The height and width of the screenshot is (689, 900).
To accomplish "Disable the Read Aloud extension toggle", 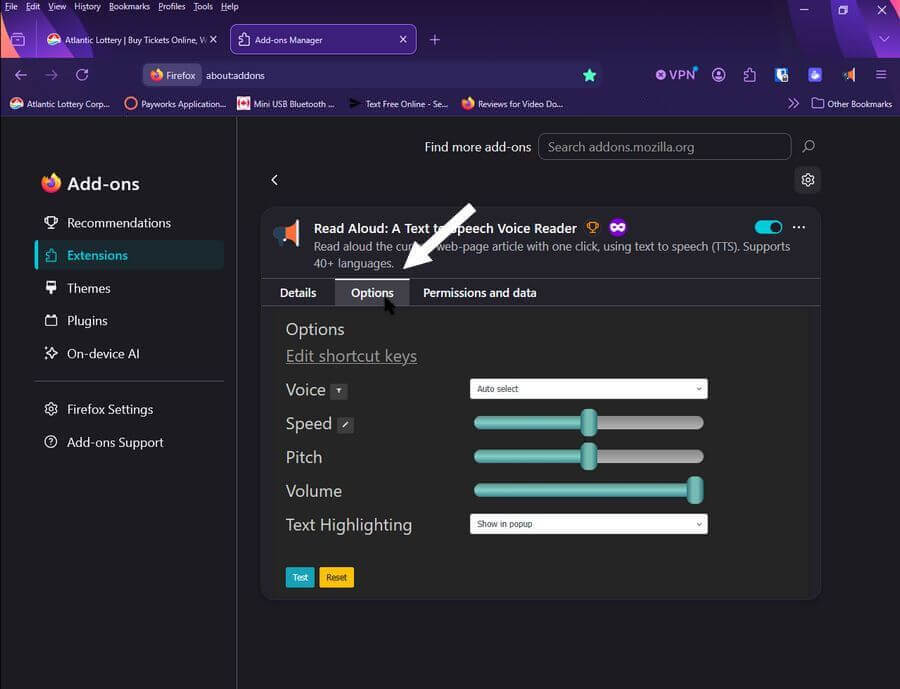I will point(768,227).
